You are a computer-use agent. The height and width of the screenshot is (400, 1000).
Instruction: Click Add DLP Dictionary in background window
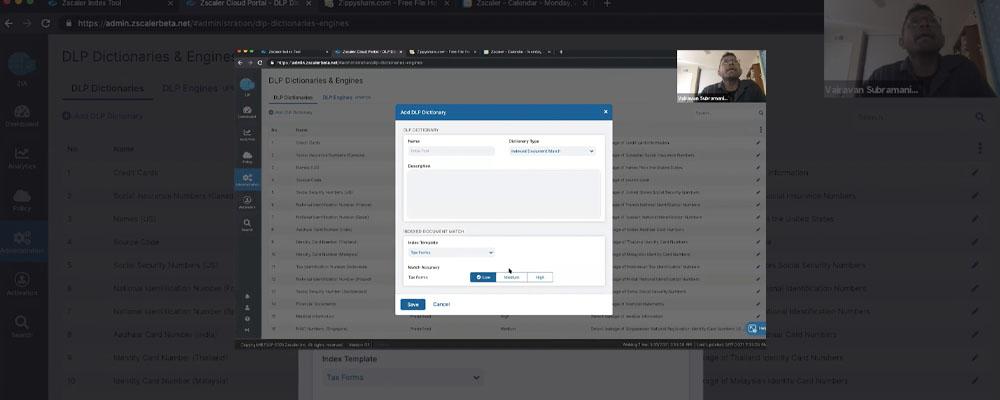click(103, 116)
